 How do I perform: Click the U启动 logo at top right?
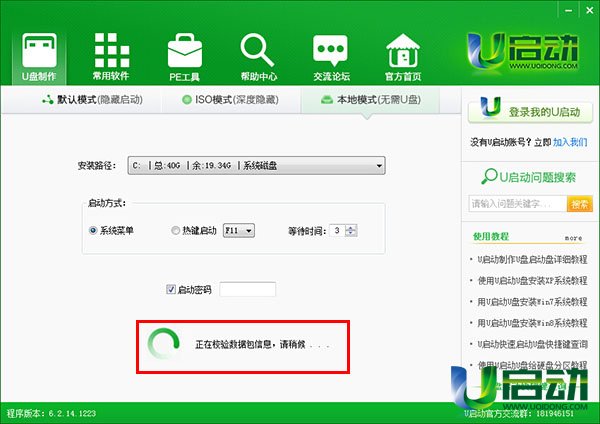pyautogui.click(x=522, y=52)
